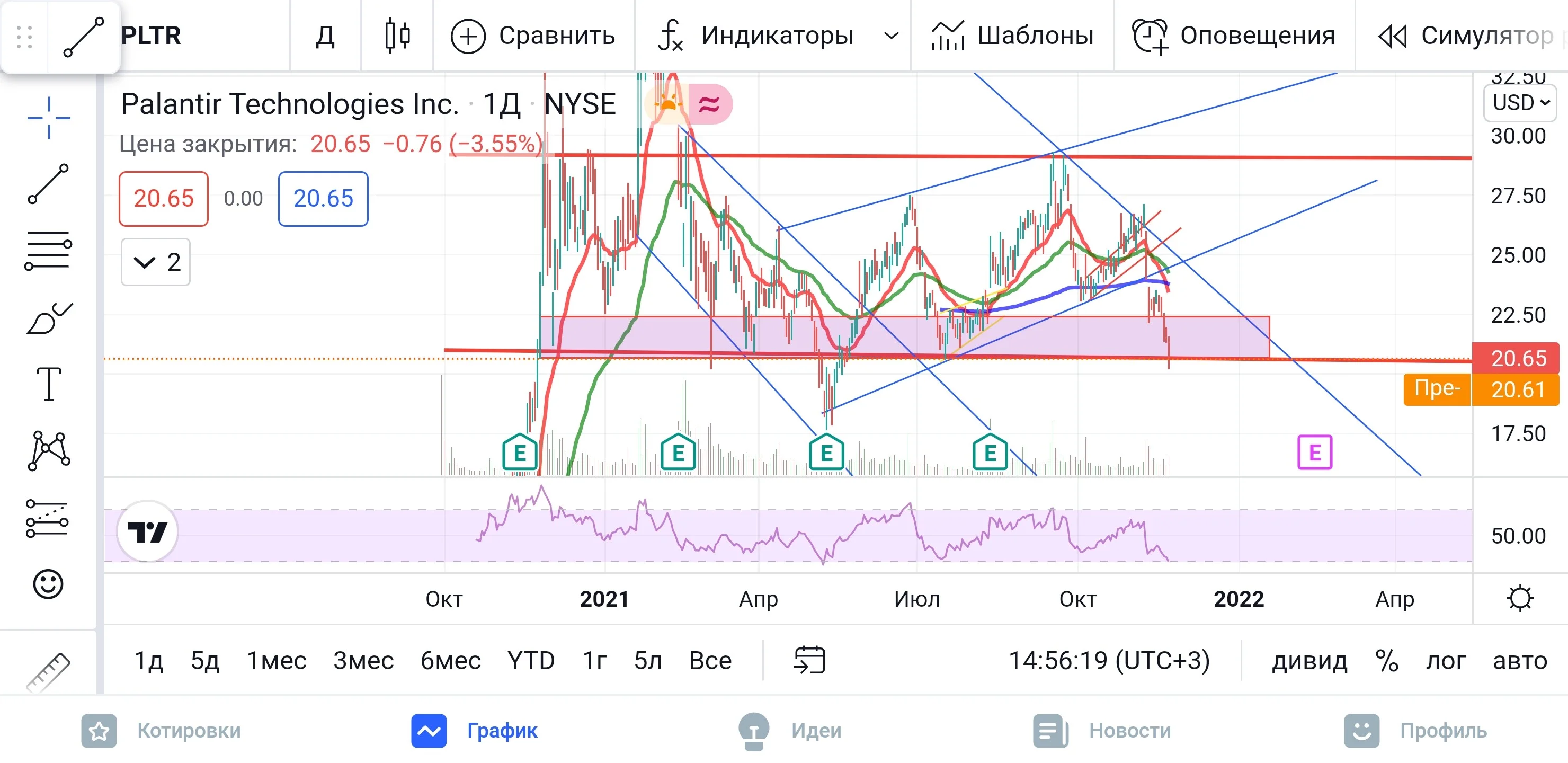Click the Сравнить compare button

pos(532,36)
